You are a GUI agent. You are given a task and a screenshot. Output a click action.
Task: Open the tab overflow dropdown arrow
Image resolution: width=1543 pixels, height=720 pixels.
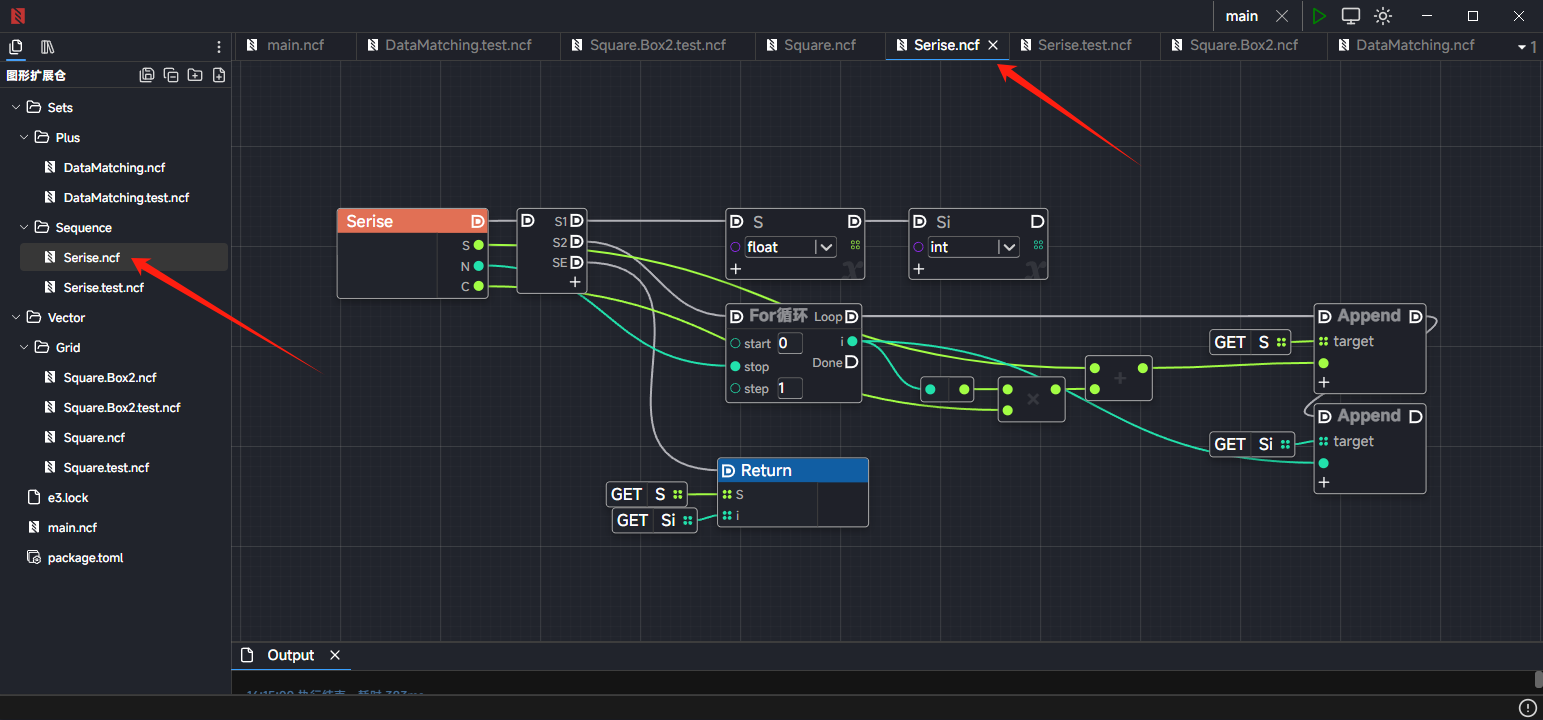click(1522, 46)
